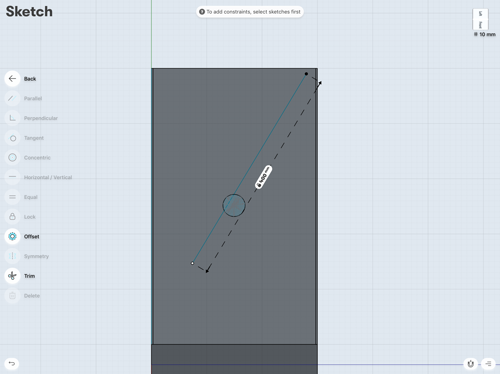Apply Horizontal / Vertical constraint icon

click(x=12, y=177)
